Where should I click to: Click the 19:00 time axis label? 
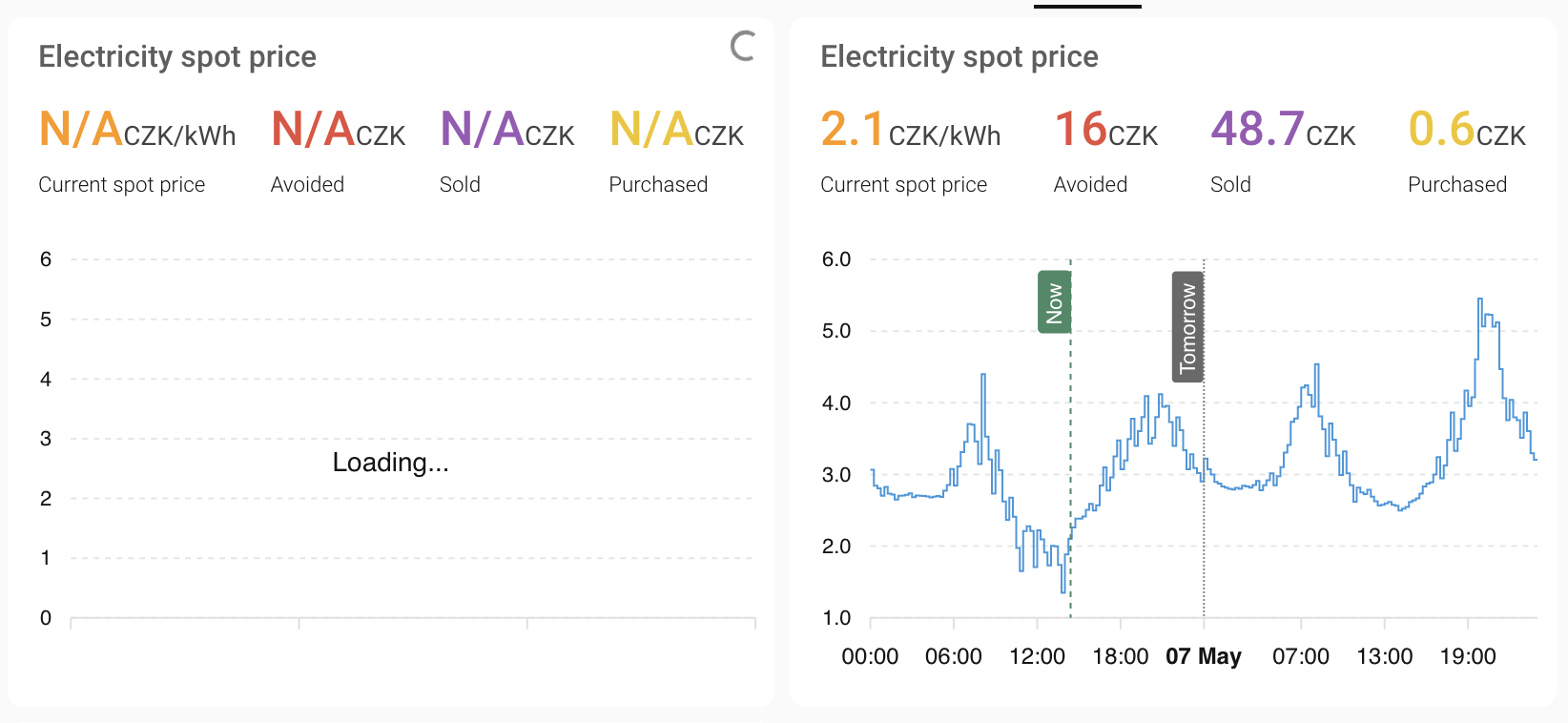point(1468,656)
